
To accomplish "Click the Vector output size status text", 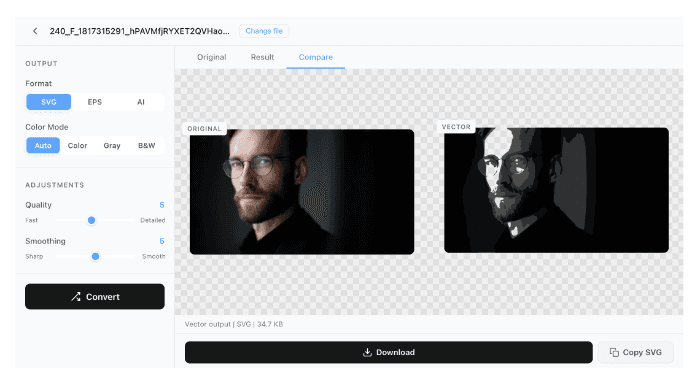I will 234,324.
